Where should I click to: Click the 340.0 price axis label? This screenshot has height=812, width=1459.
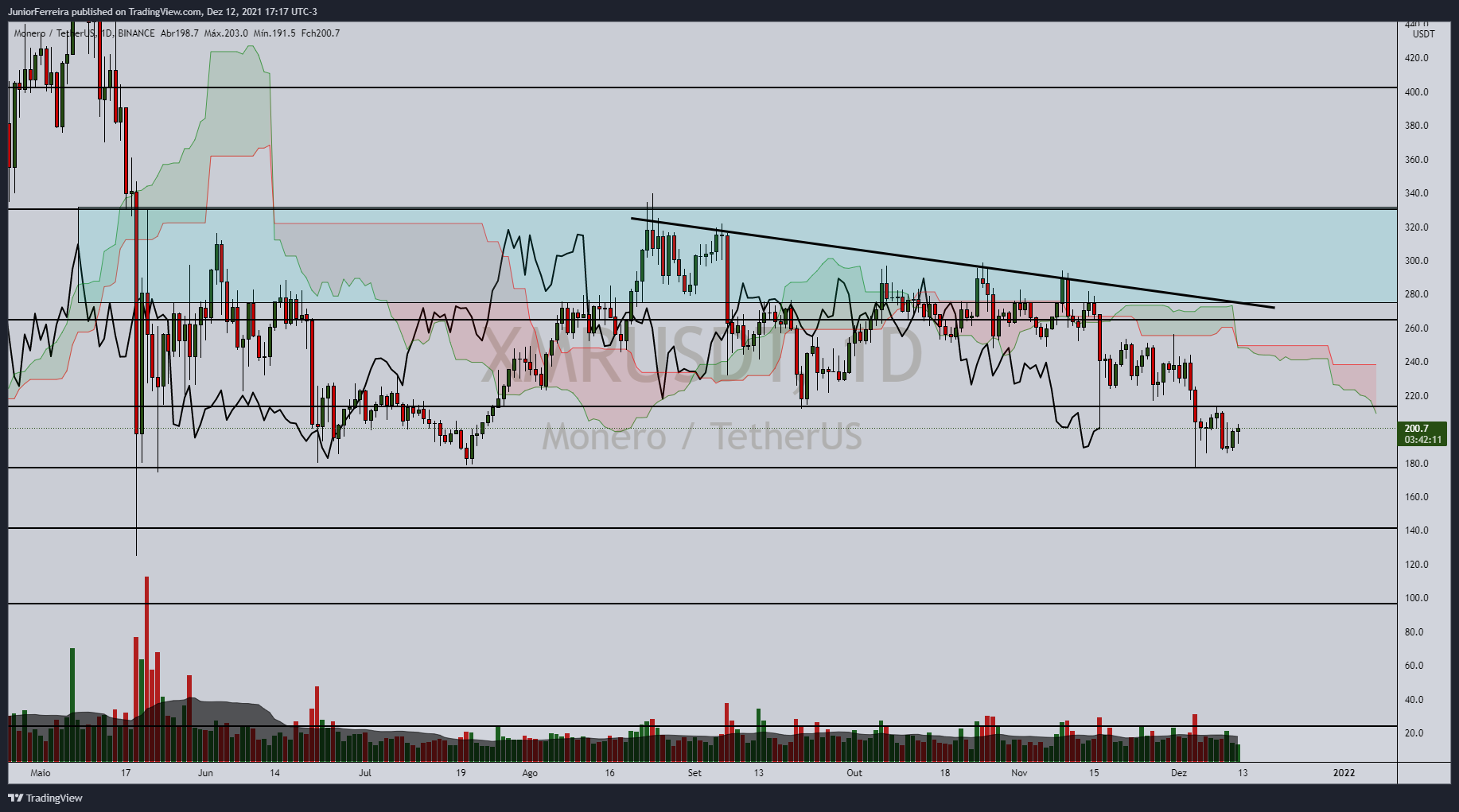coord(1416,193)
